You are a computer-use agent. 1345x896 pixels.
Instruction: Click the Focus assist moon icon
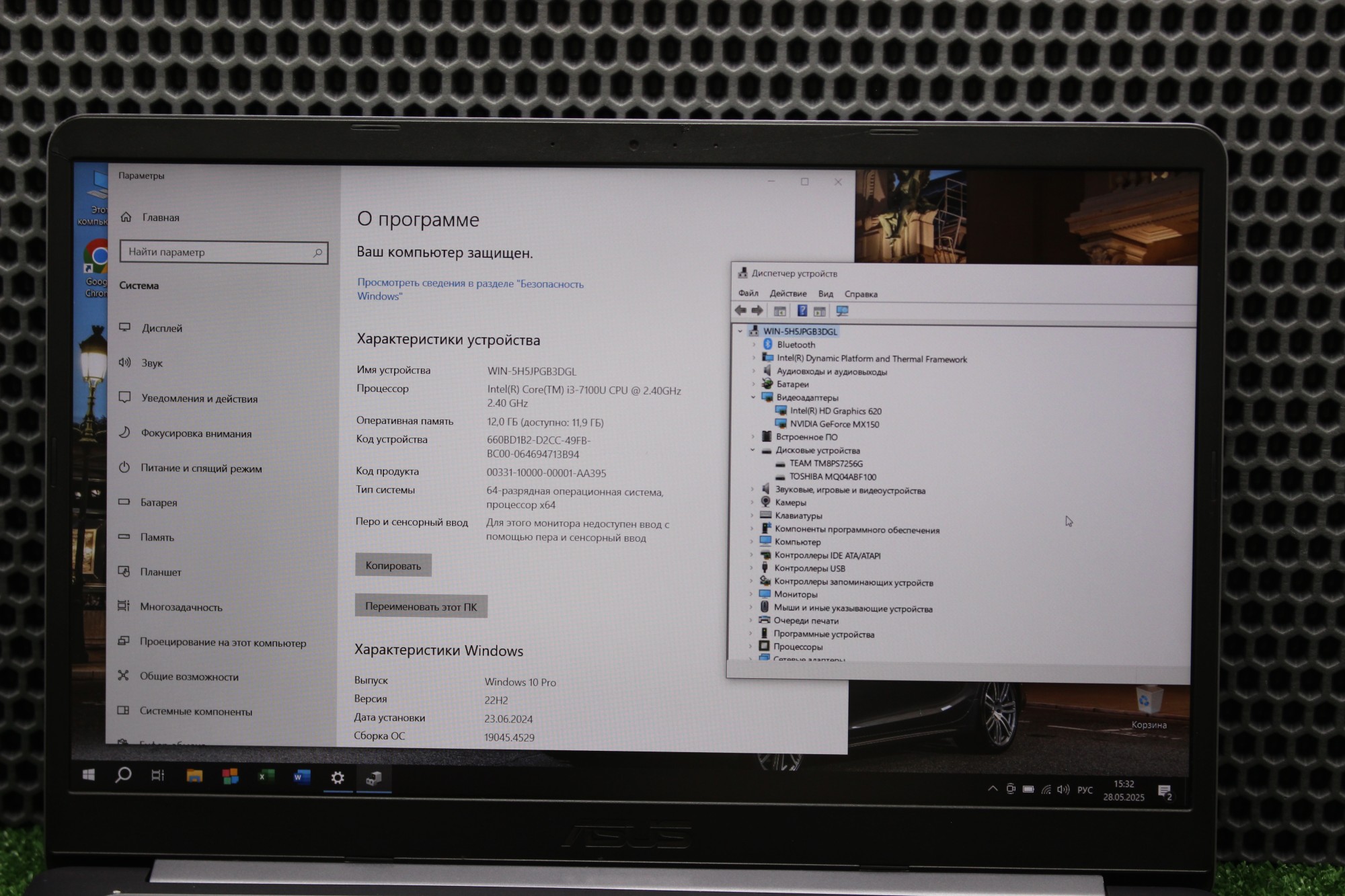pos(124,432)
